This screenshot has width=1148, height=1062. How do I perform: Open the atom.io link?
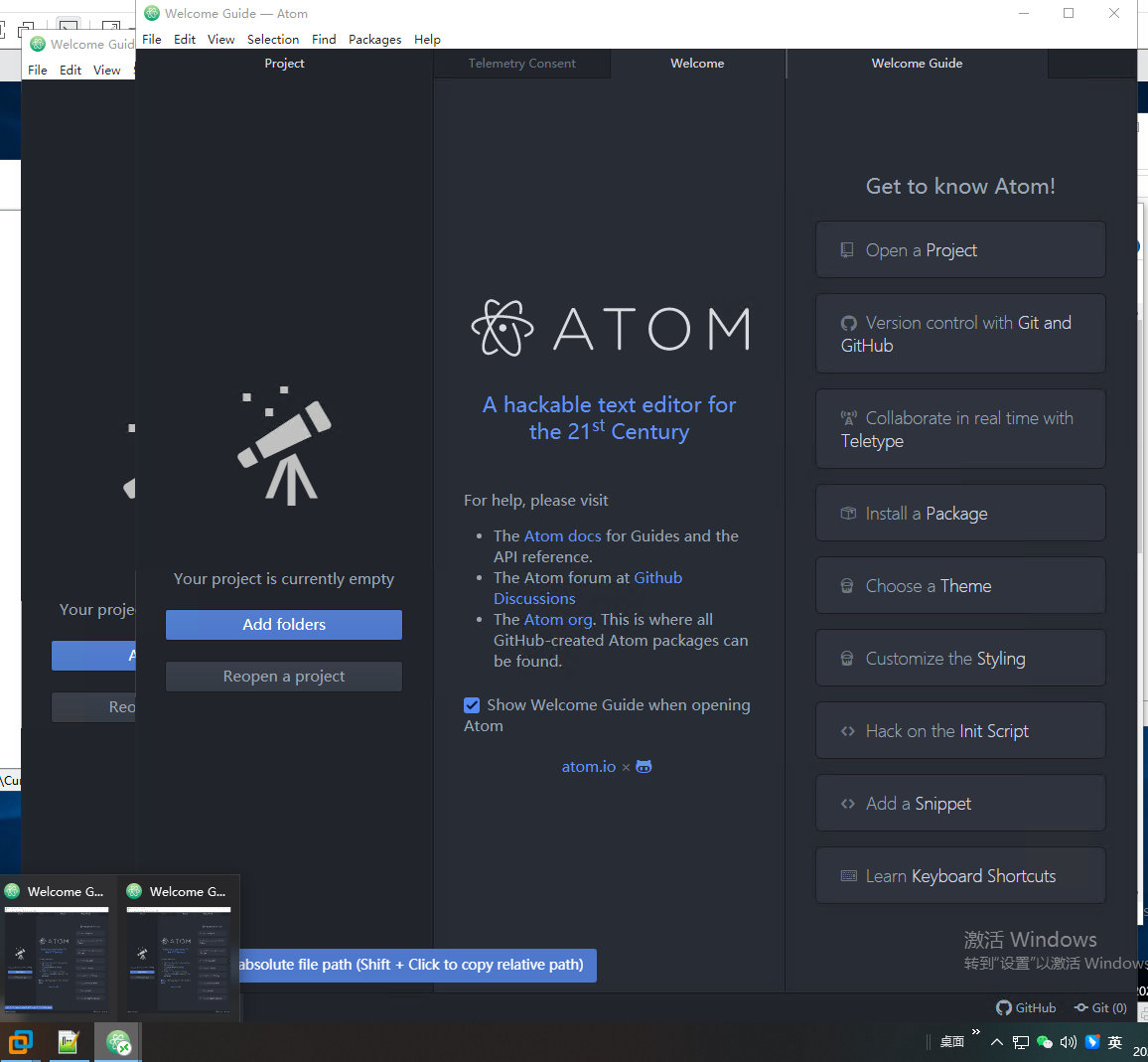[x=589, y=767]
